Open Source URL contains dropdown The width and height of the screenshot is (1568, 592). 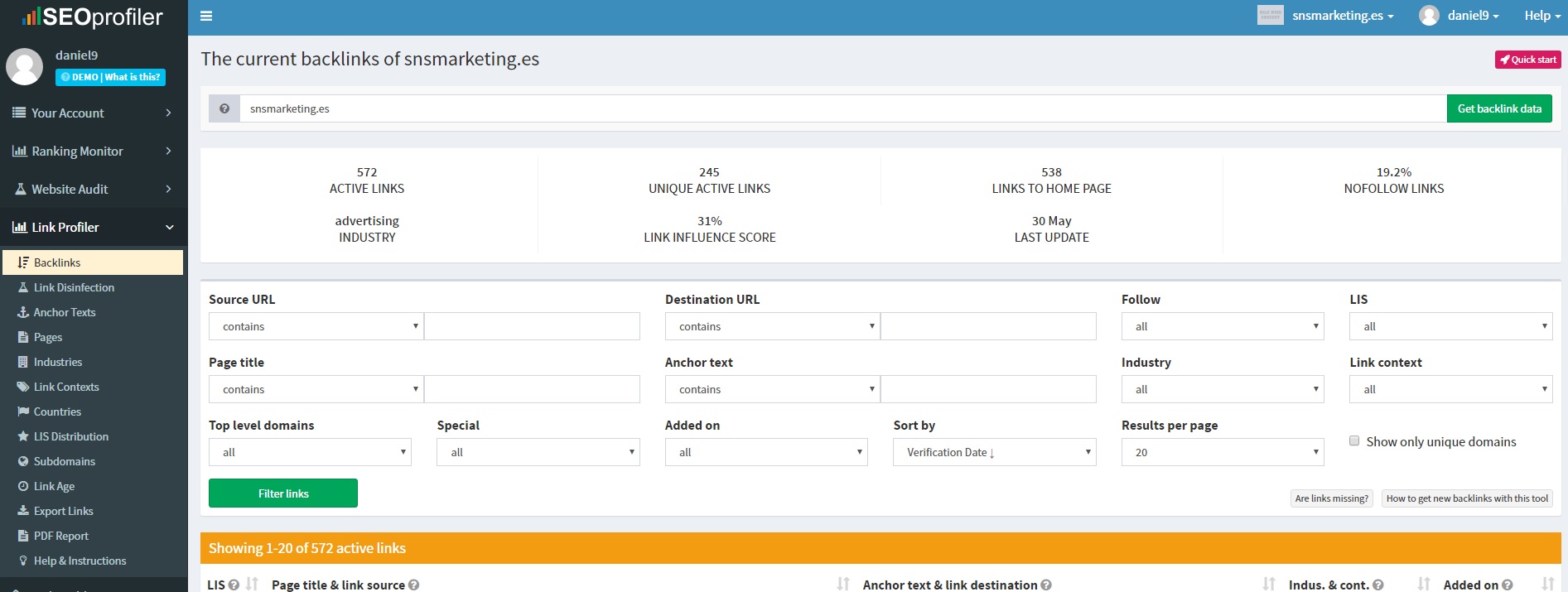tap(316, 326)
